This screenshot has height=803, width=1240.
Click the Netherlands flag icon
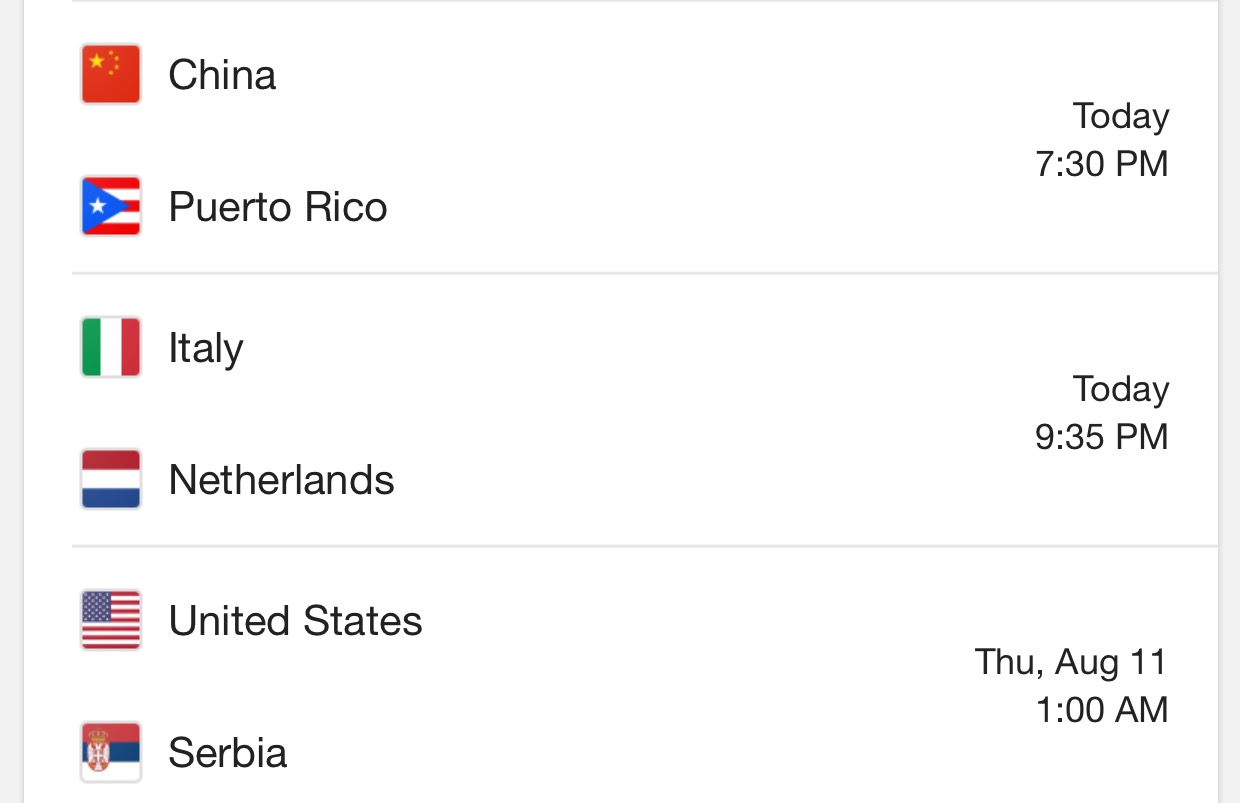tap(111, 480)
